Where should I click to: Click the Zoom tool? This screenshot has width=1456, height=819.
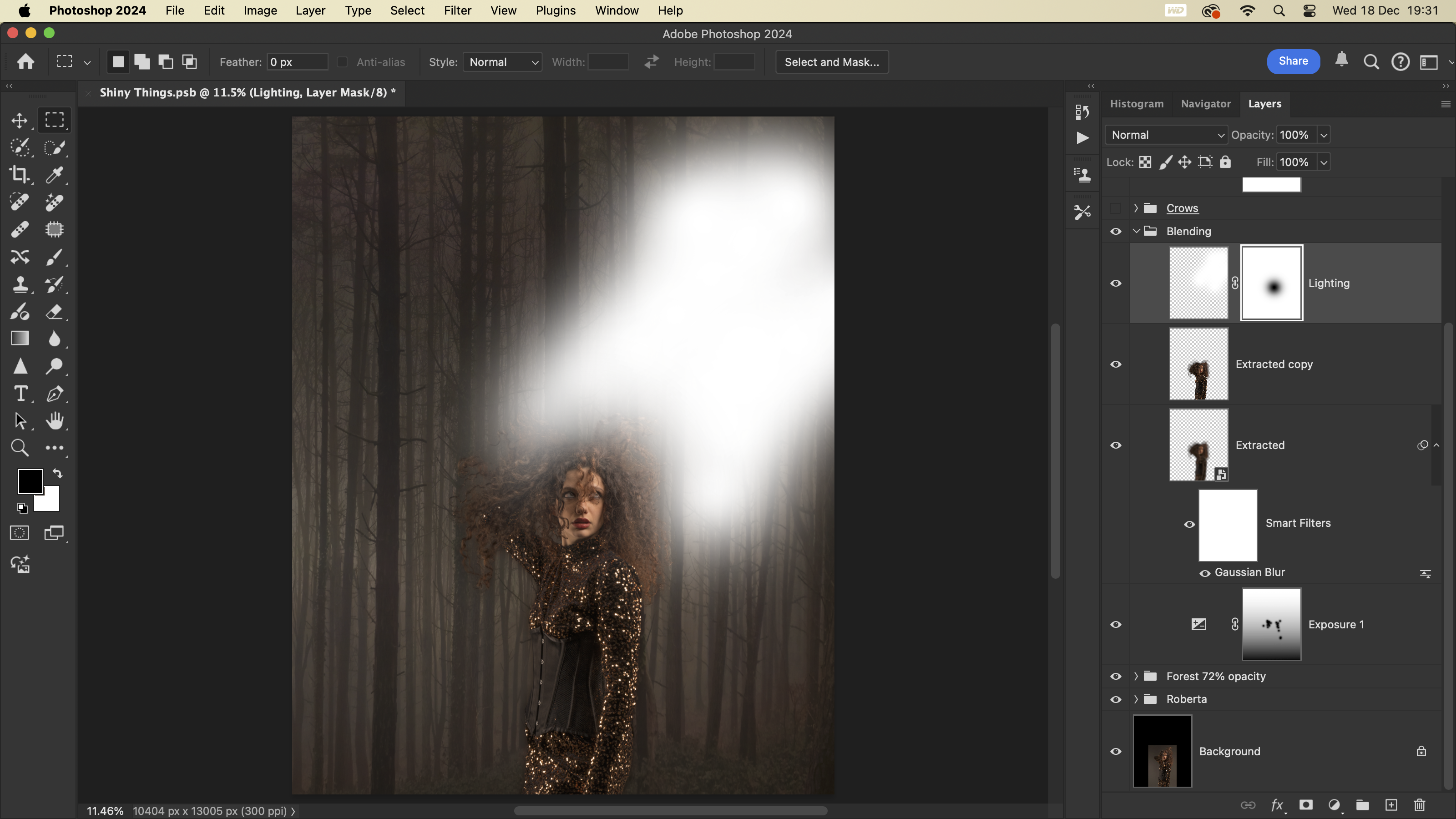coord(20,448)
